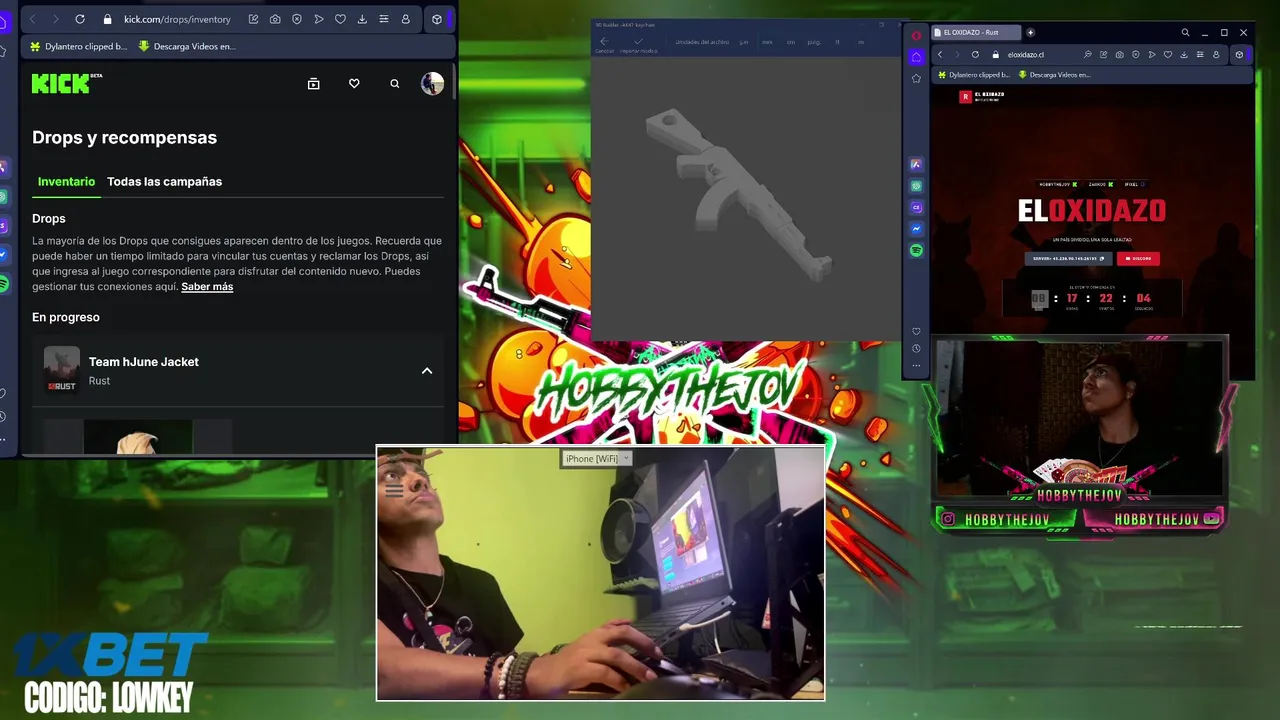
Task: Open Spotify in Opera sidebar
Action: point(916,250)
